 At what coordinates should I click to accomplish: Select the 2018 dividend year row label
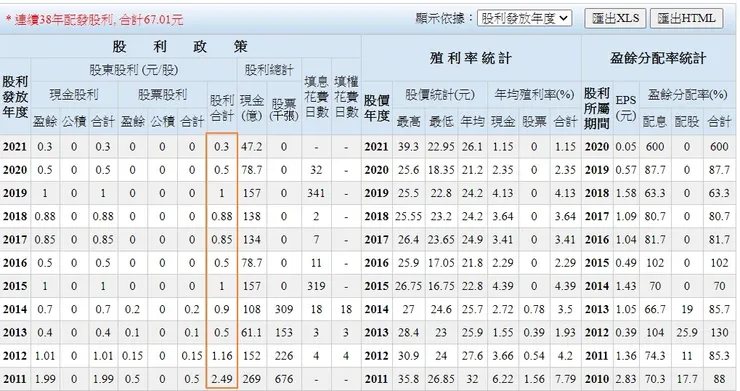coord(15,216)
